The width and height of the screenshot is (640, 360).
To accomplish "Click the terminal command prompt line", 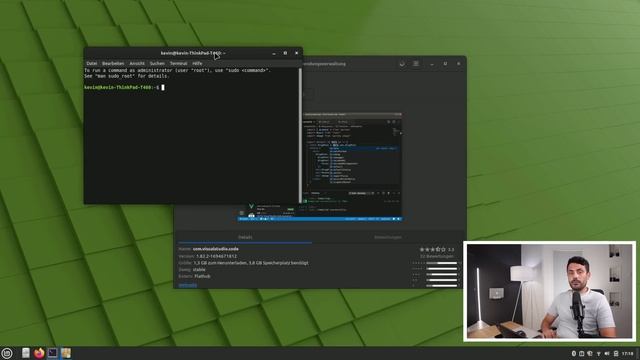I will tap(124, 87).
